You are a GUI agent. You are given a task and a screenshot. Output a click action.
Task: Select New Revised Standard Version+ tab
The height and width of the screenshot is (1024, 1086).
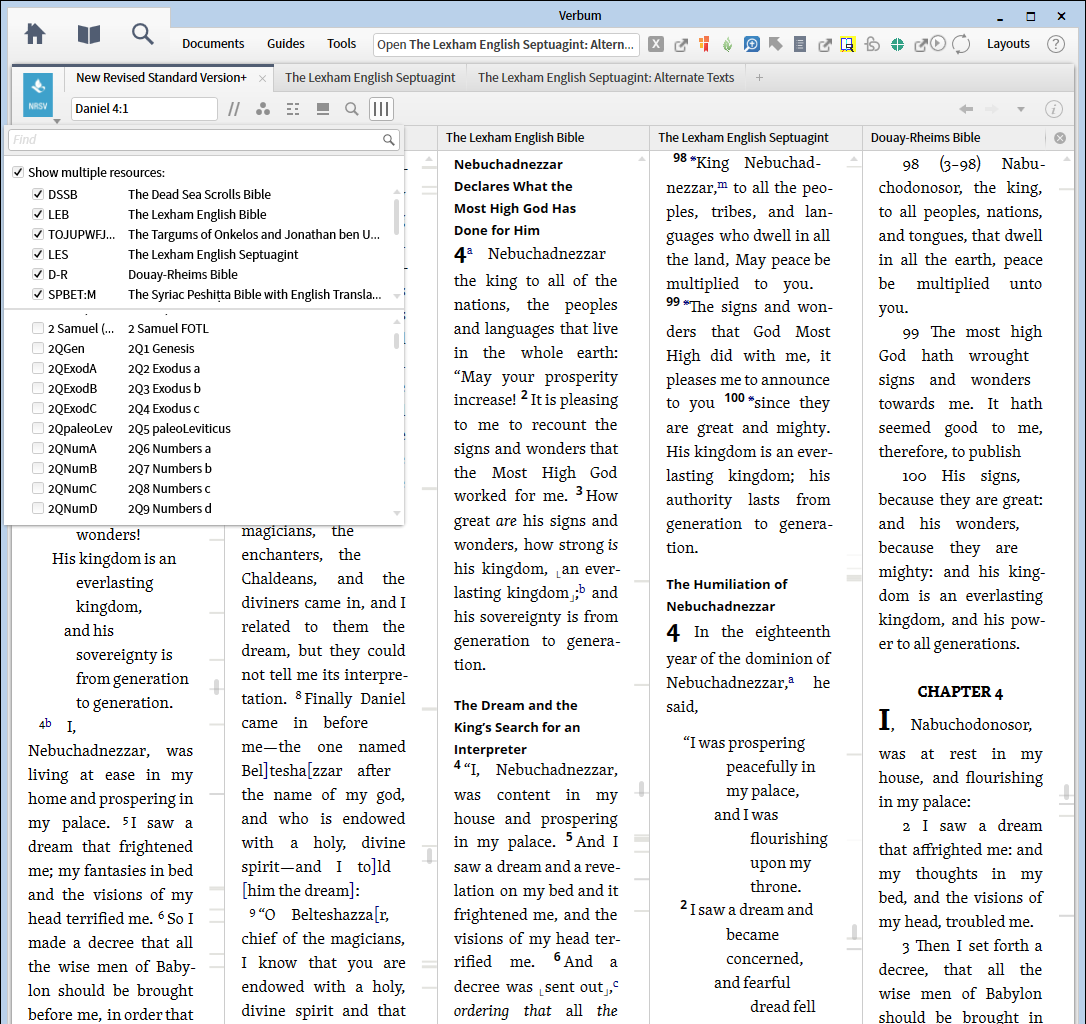pyautogui.click(x=161, y=78)
